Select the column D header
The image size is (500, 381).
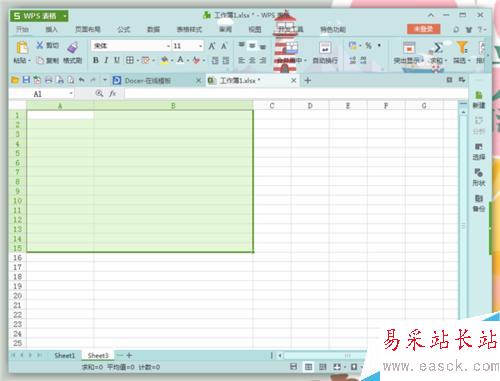coord(310,106)
